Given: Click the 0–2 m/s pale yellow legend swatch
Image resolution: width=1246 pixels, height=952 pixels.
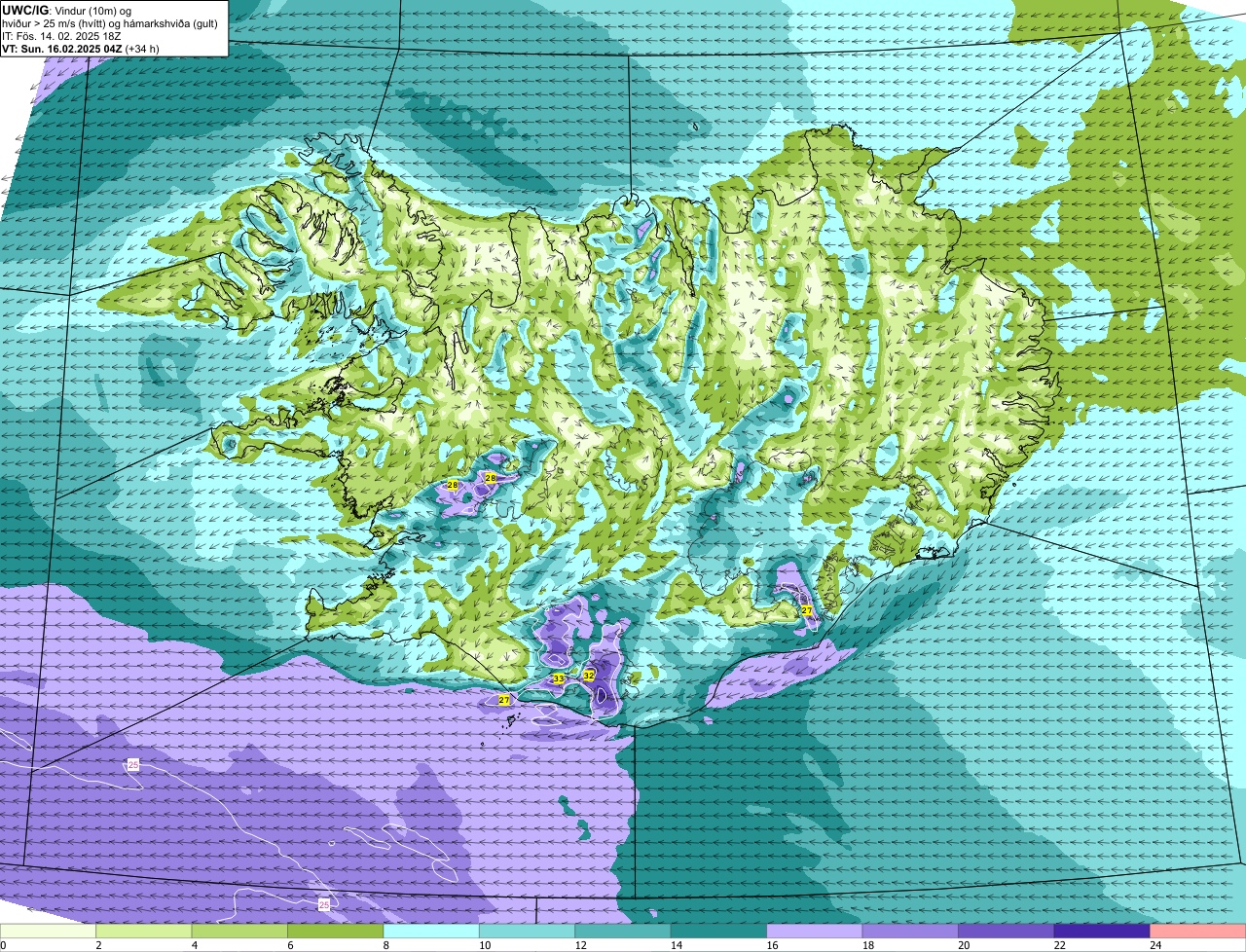Looking at the screenshot, I should pos(49,932).
